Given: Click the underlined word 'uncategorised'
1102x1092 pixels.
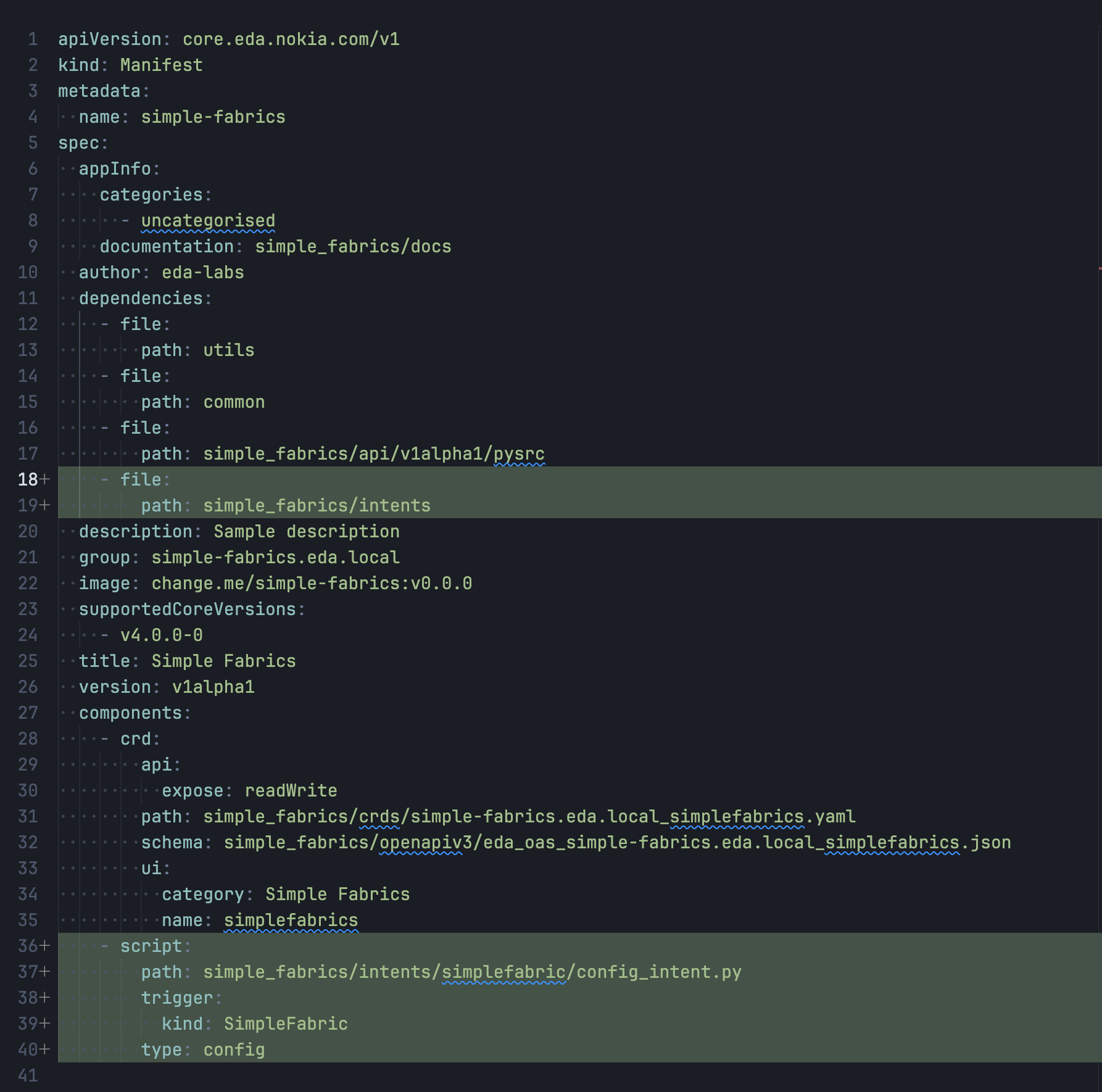Looking at the screenshot, I should 208,220.
